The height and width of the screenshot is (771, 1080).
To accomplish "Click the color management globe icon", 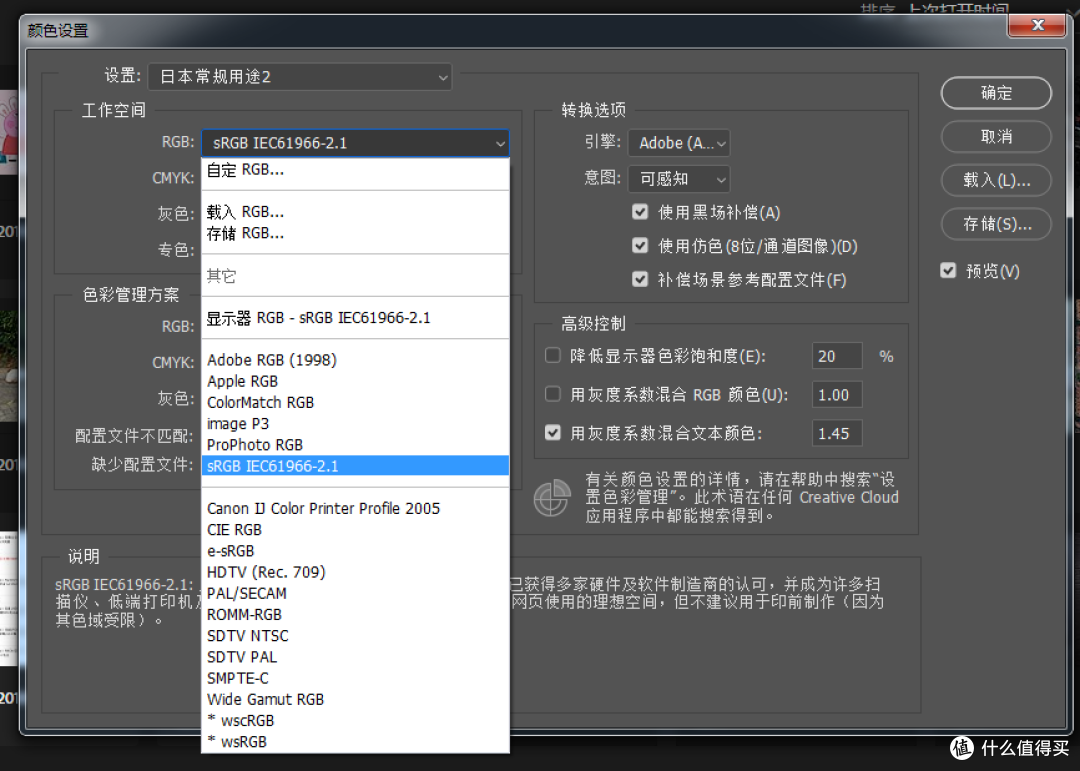I will tap(552, 497).
